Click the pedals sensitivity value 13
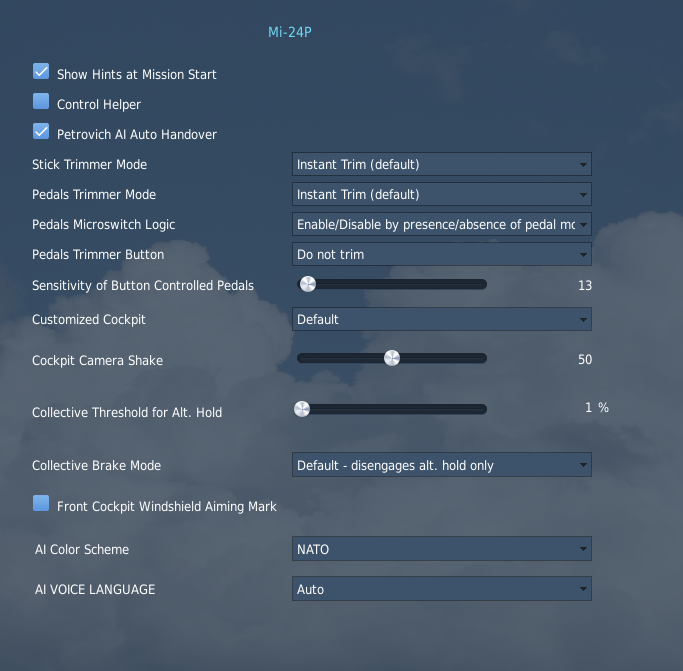Screen dimensions: 683x671 (585, 285)
